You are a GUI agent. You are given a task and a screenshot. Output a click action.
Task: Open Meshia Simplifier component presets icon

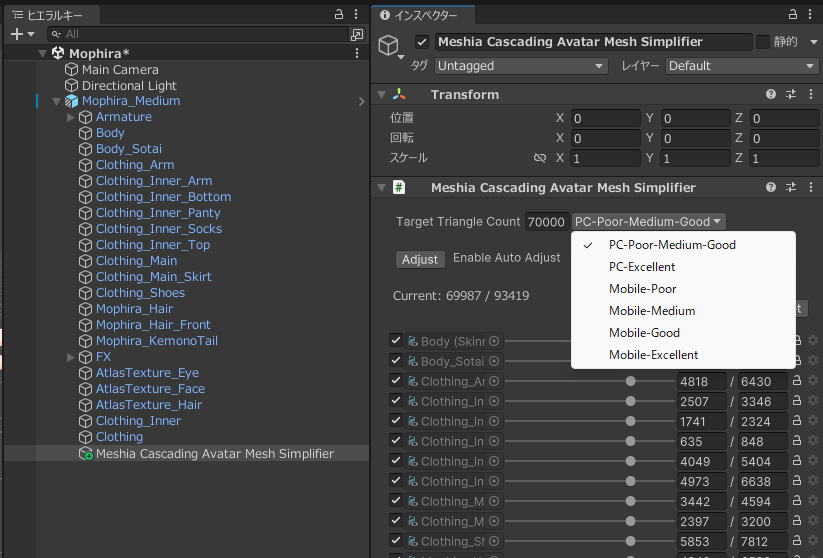point(791,187)
